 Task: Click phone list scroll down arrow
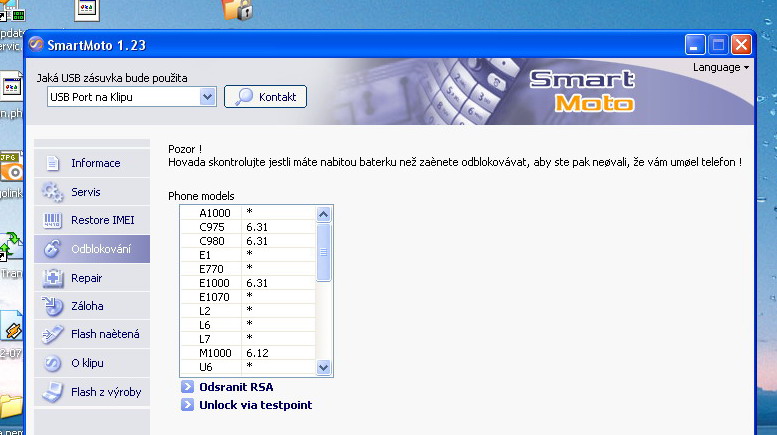[323, 368]
